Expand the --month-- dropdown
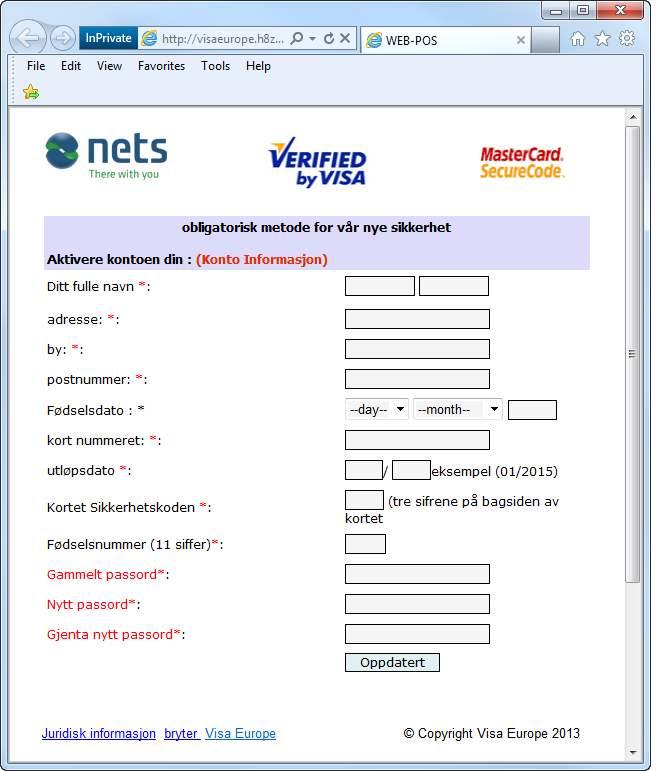This screenshot has height=771, width=670. [x=457, y=409]
